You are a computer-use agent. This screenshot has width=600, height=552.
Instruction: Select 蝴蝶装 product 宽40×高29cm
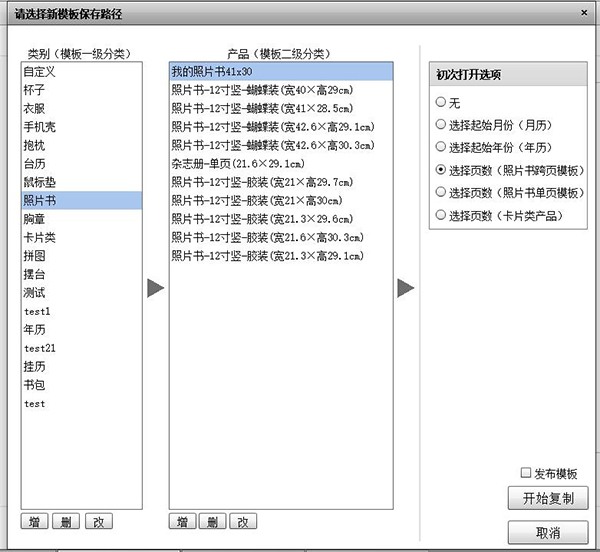click(x=281, y=90)
